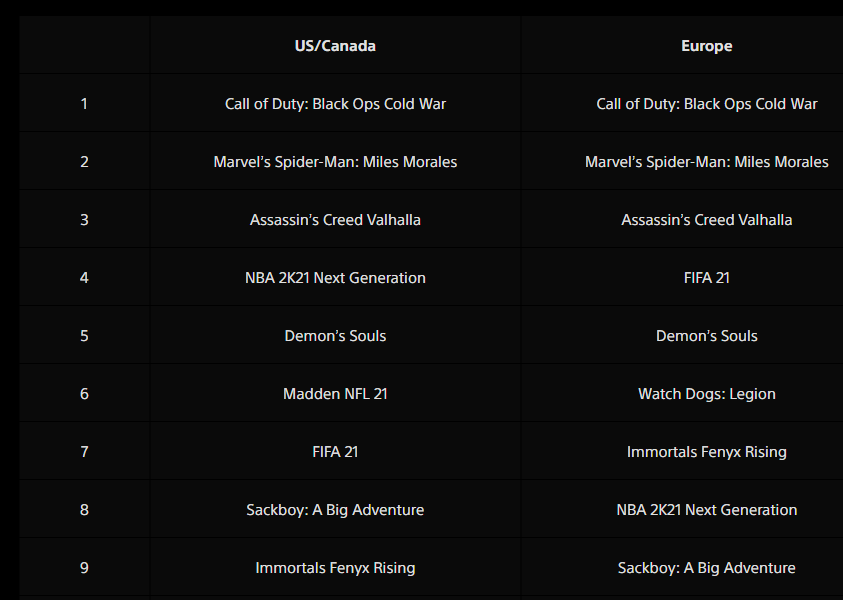Viewport: 843px width, 600px height.
Task: Select Demon's Souls in US/Canada column
Action: click(x=335, y=336)
